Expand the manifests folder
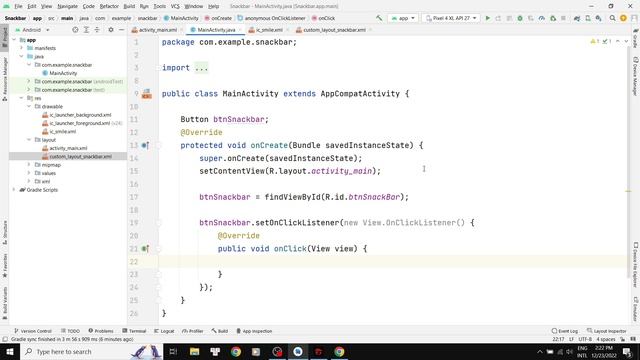The width and height of the screenshot is (640, 360). click(x=22, y=48)
